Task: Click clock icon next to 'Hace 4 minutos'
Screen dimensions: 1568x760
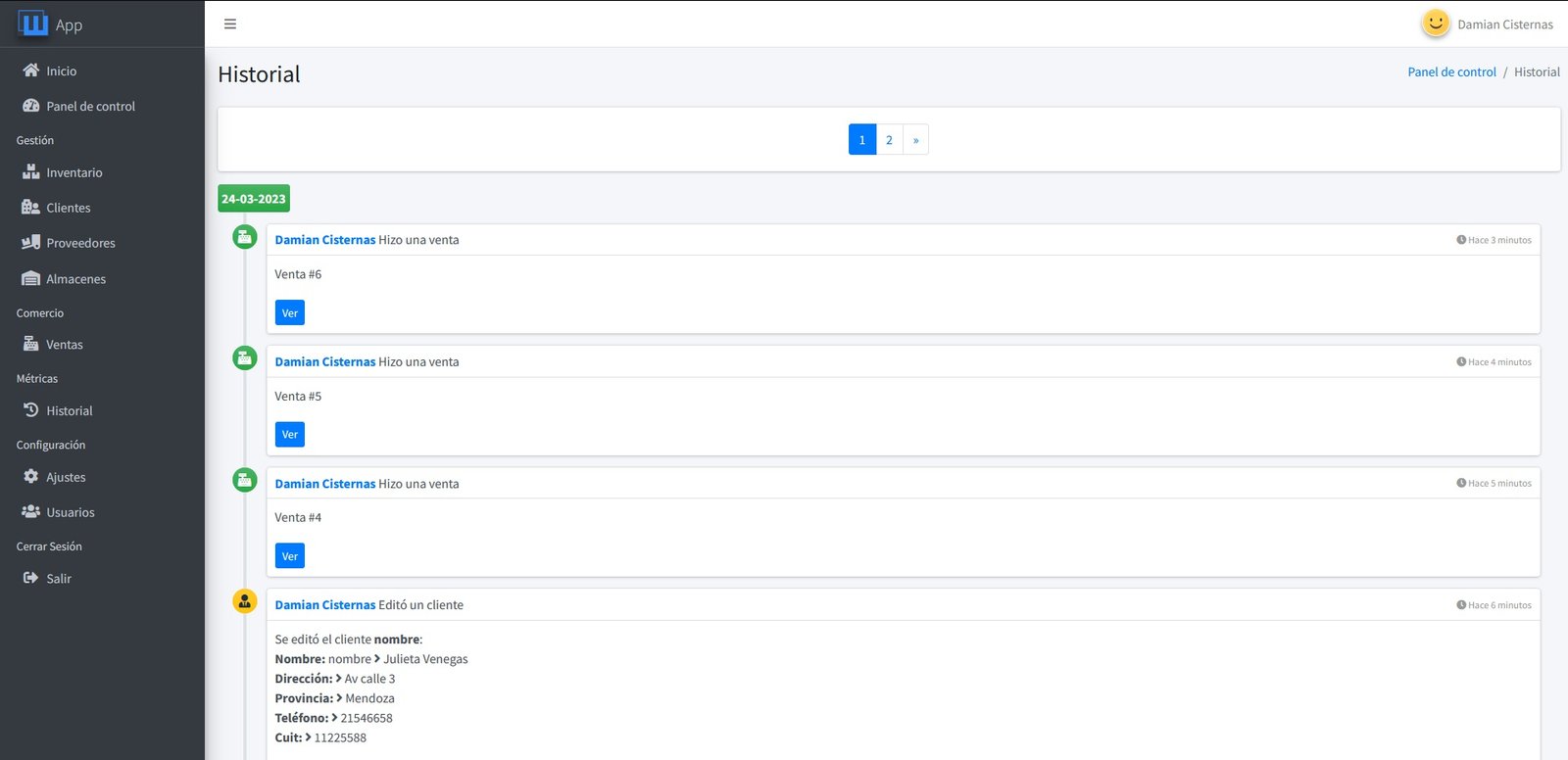Action: point(1461,362)
